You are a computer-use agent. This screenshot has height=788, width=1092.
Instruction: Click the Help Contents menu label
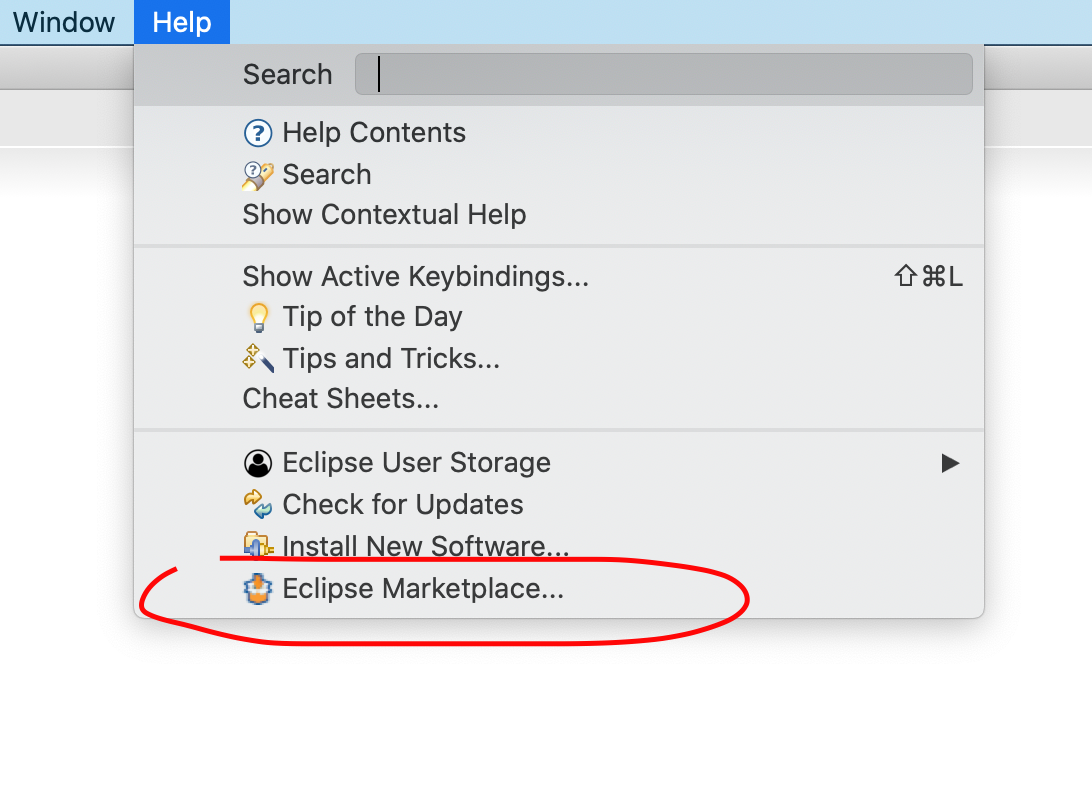[x=374, y=132]
